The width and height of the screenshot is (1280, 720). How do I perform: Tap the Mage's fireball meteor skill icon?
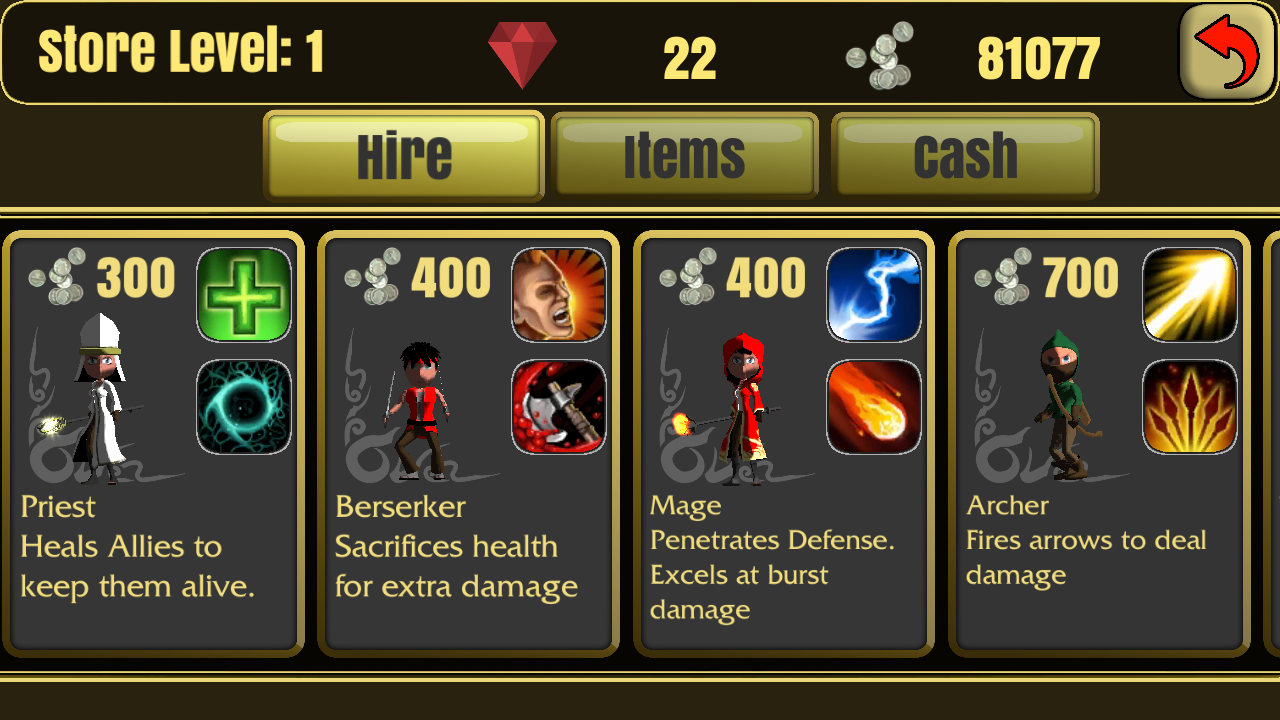[x=874, y=407]
